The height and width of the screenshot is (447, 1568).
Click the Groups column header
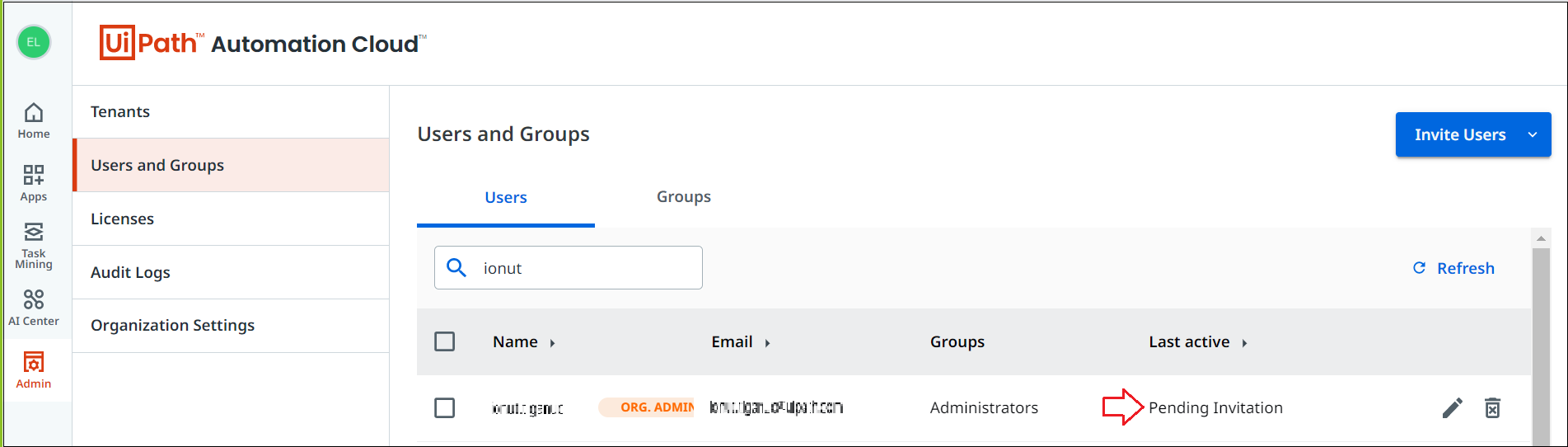[x=957, y=341]
